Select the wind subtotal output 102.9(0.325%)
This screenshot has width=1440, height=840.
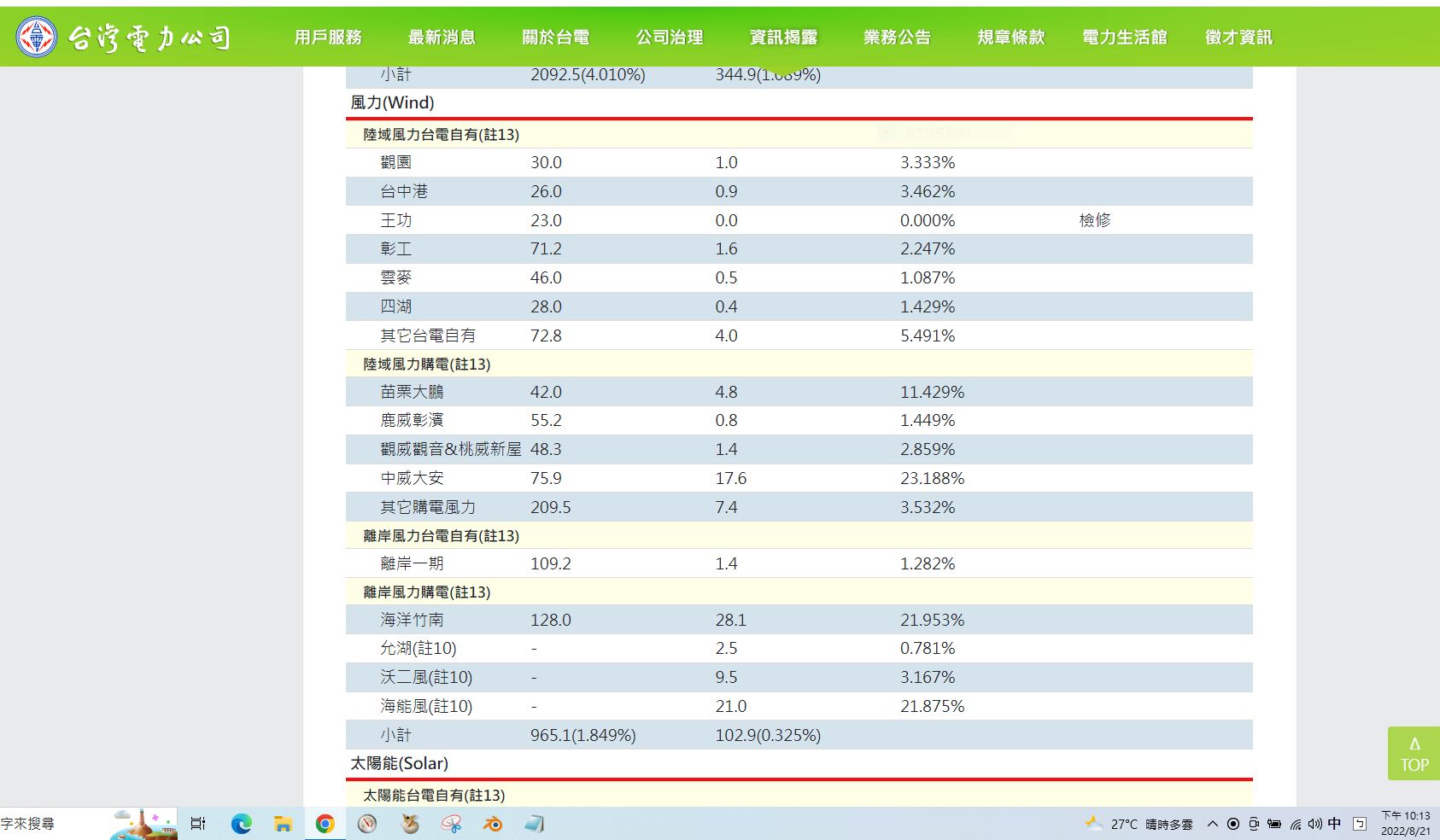(768, 735)
